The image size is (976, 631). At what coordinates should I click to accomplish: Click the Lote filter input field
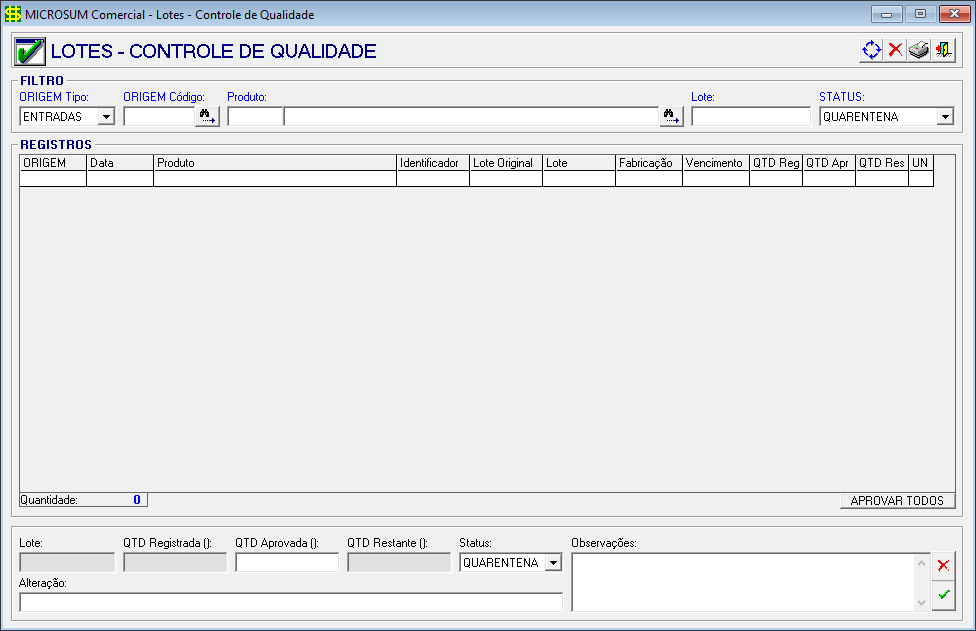(750, 117)
